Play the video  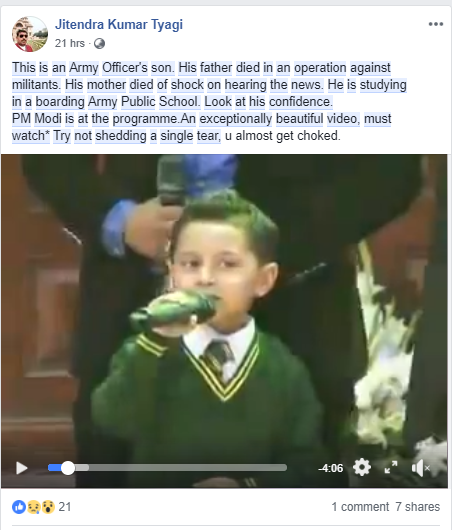22,468
